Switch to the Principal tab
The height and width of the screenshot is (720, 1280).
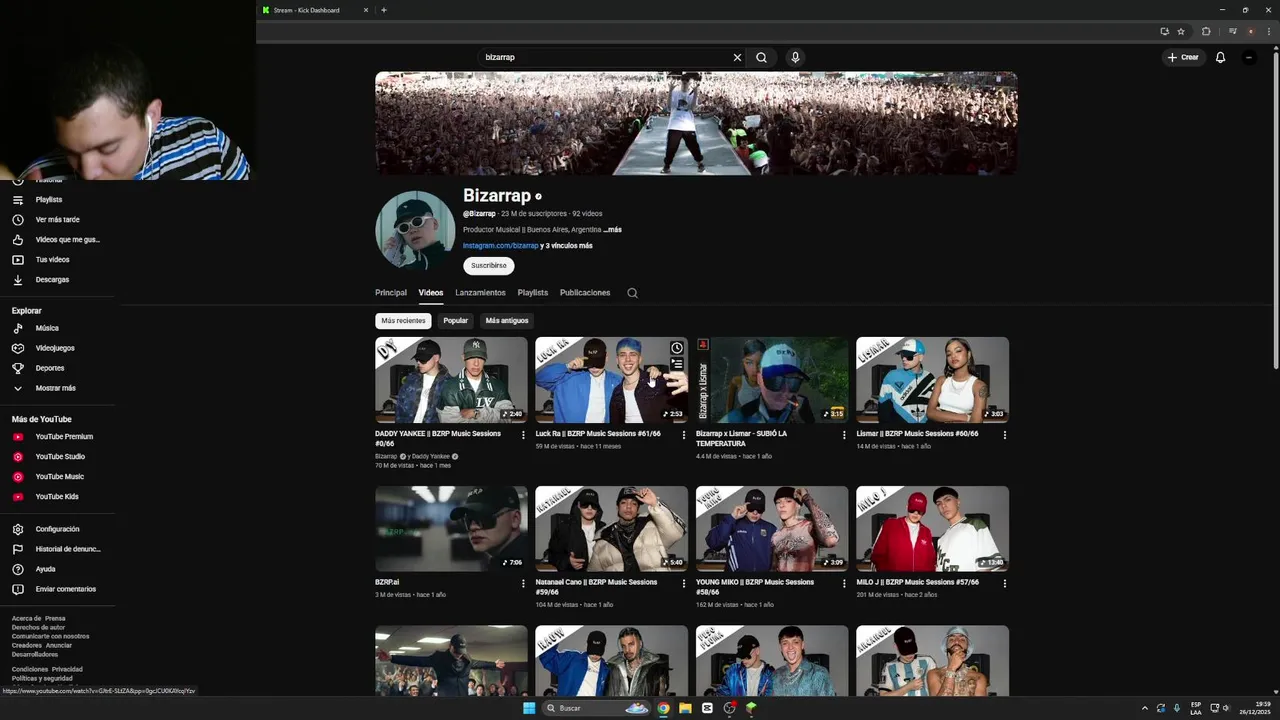coord(391,293)
